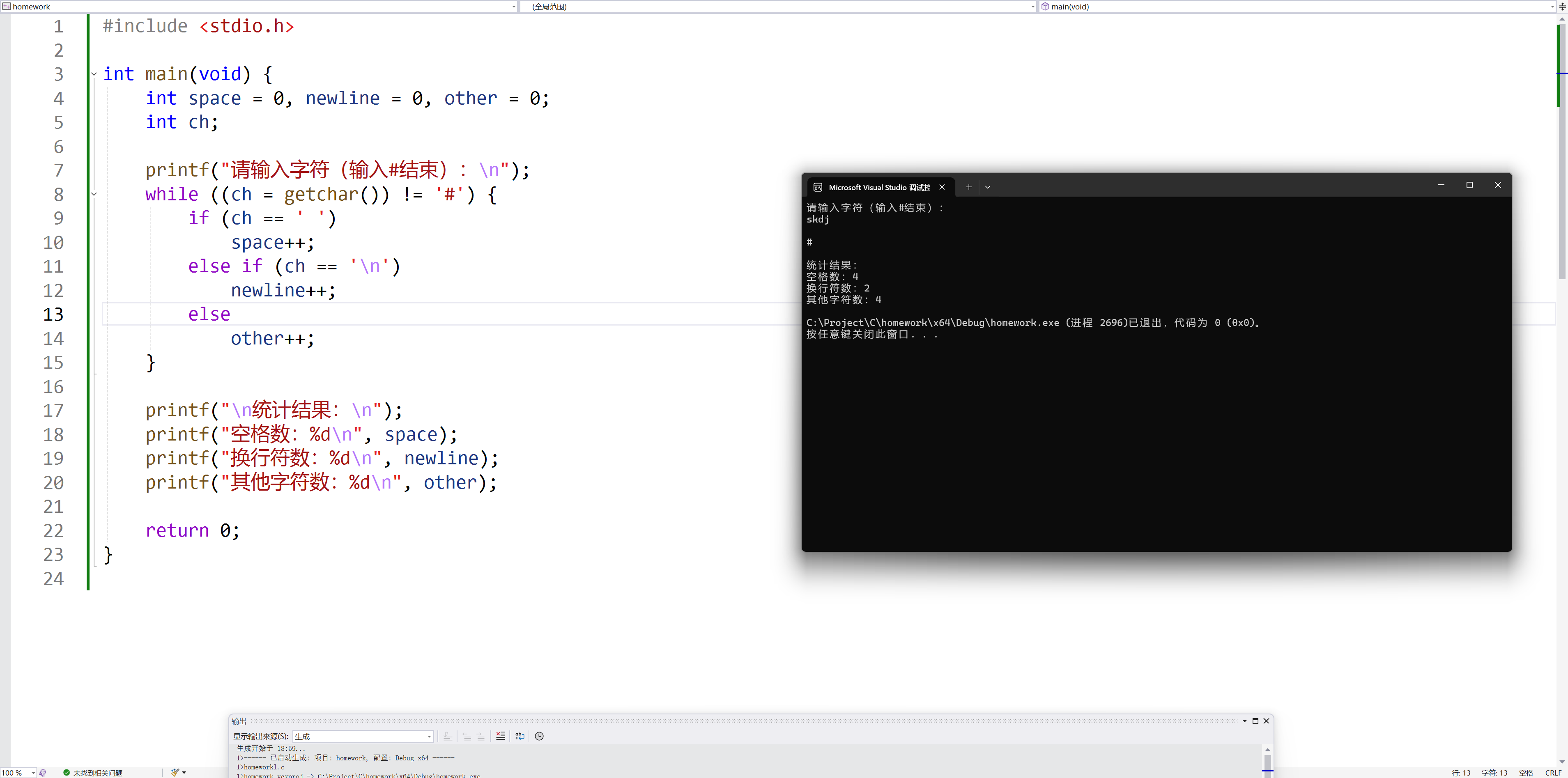Maximize the output panel
This screenshot has width=1568, height=778.
click(1255, 721)
